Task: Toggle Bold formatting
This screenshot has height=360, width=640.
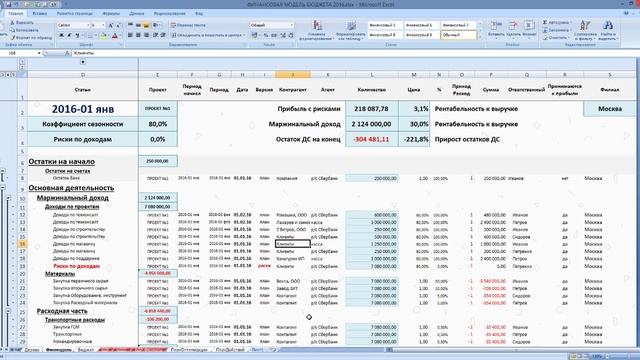Action: point(61,36)
